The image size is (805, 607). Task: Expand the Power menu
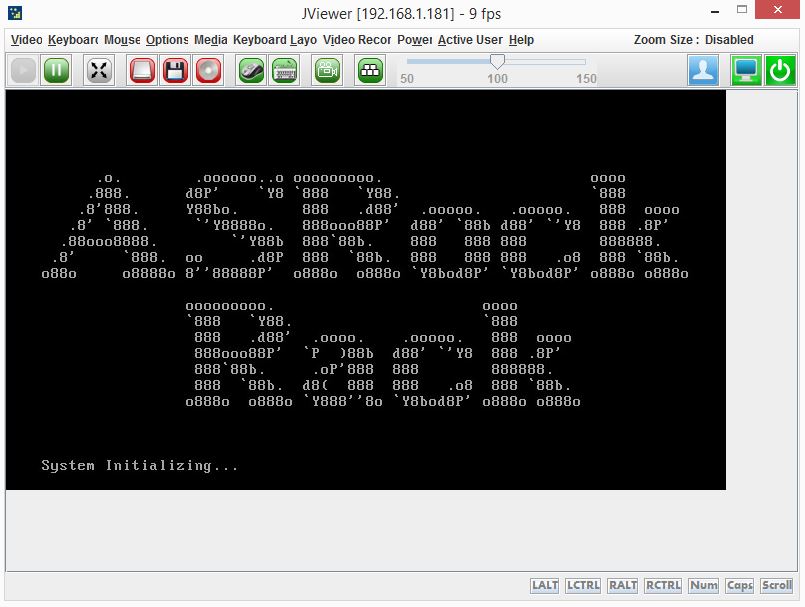[x=414, y=40]
